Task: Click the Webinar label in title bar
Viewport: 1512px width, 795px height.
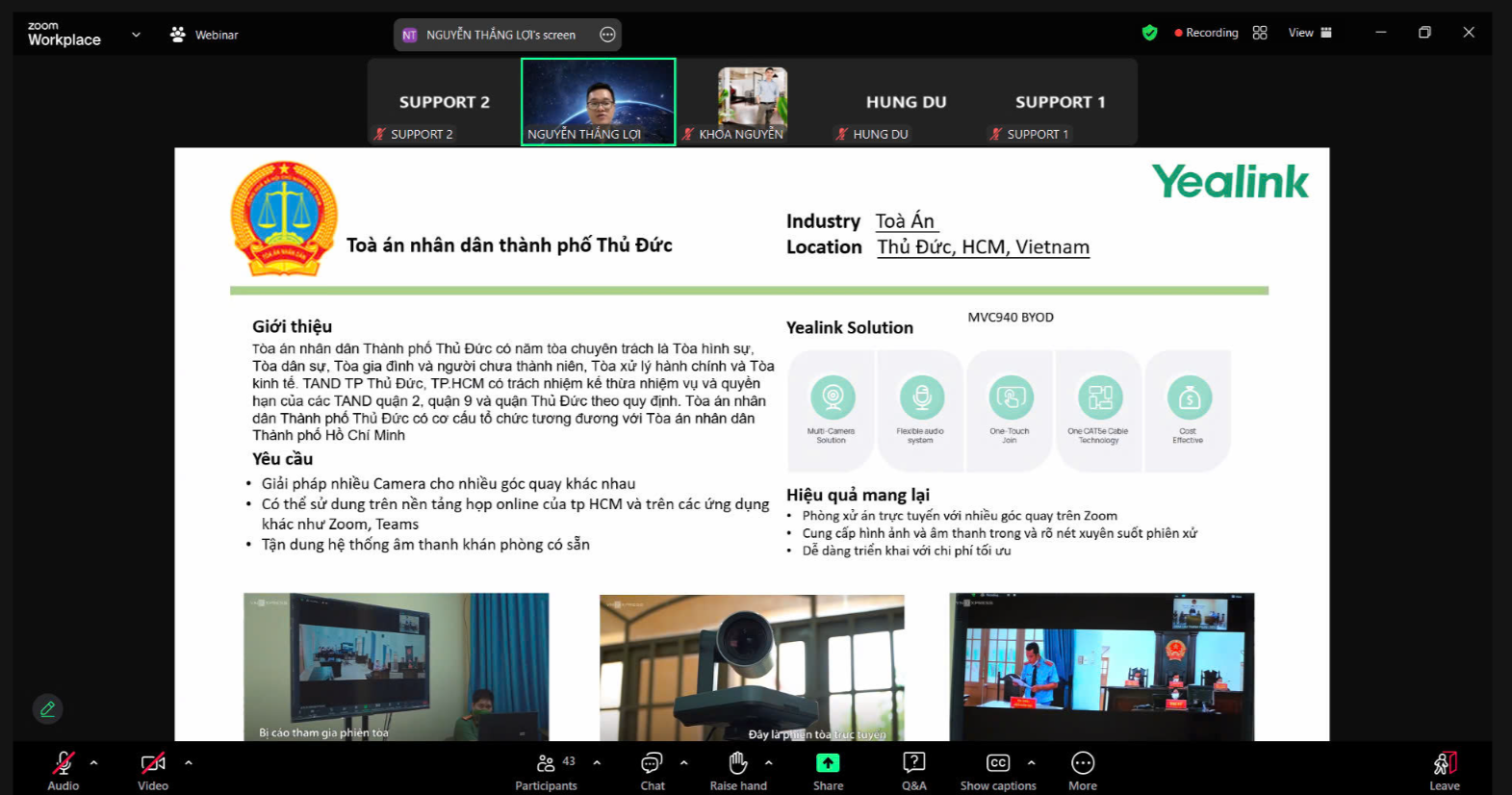Action: [x=204, y=35]
